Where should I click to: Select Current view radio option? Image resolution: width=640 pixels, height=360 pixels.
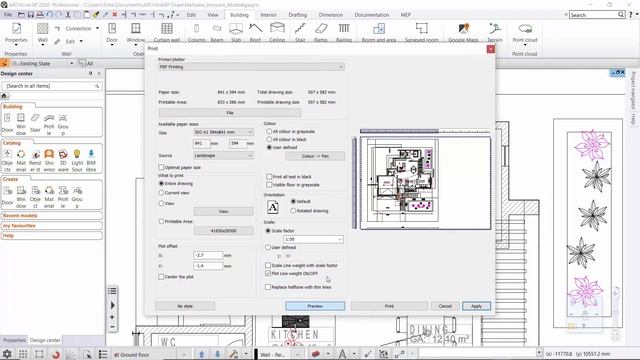pos(161,193)
